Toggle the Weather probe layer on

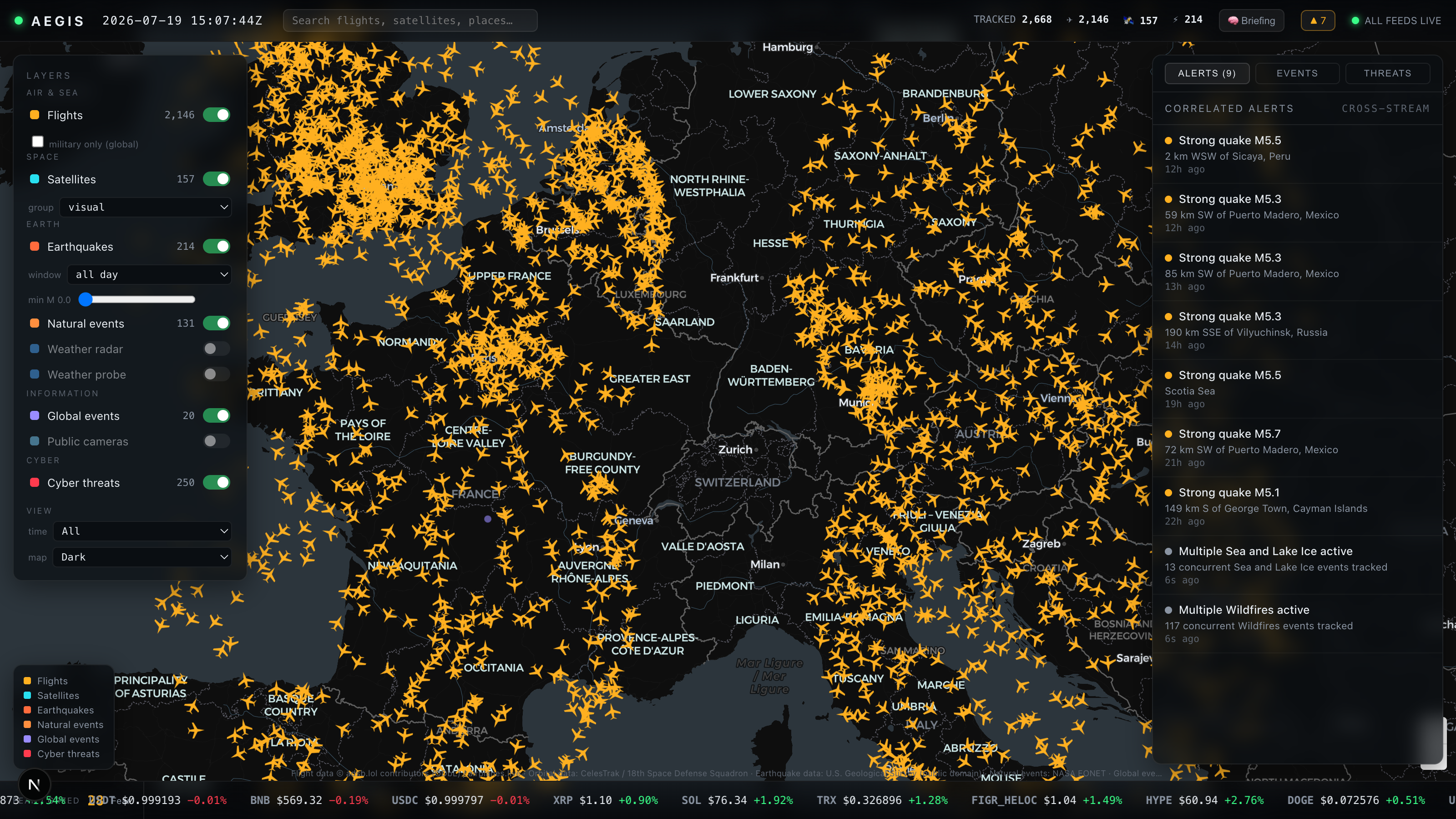217,374
